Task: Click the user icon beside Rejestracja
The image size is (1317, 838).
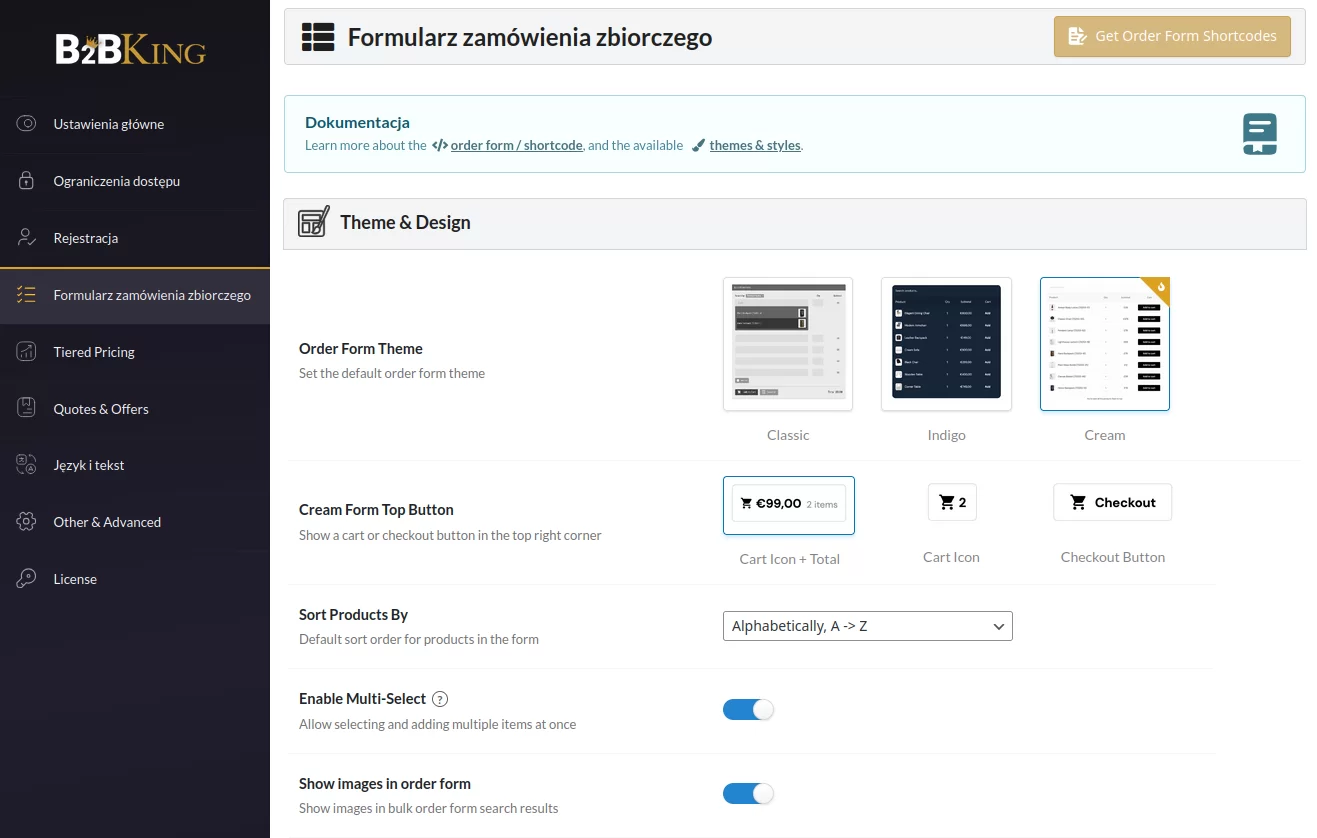Action: 27,238
